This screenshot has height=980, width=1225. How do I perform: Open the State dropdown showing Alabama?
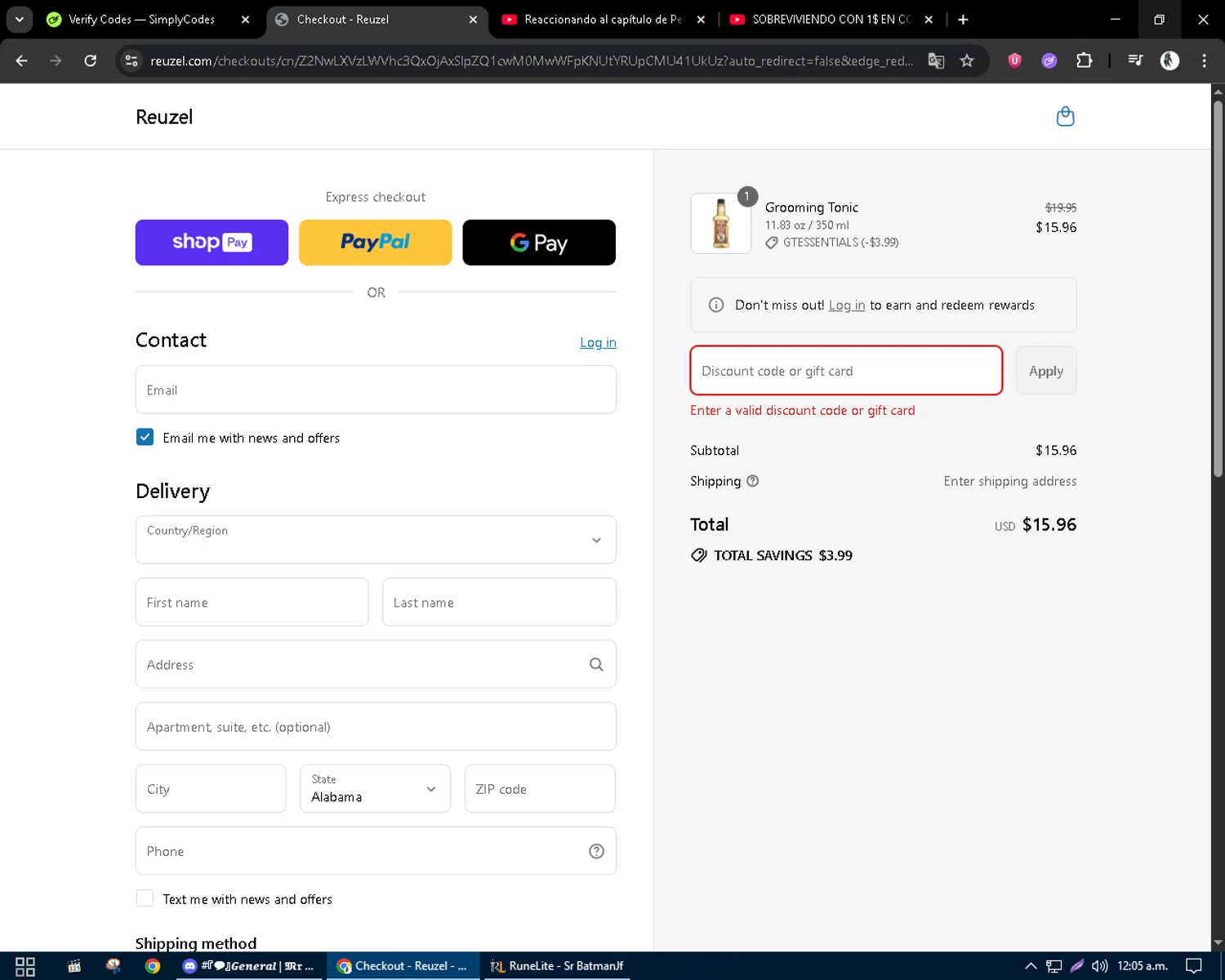pyautogui.click(x=376, y=789)
